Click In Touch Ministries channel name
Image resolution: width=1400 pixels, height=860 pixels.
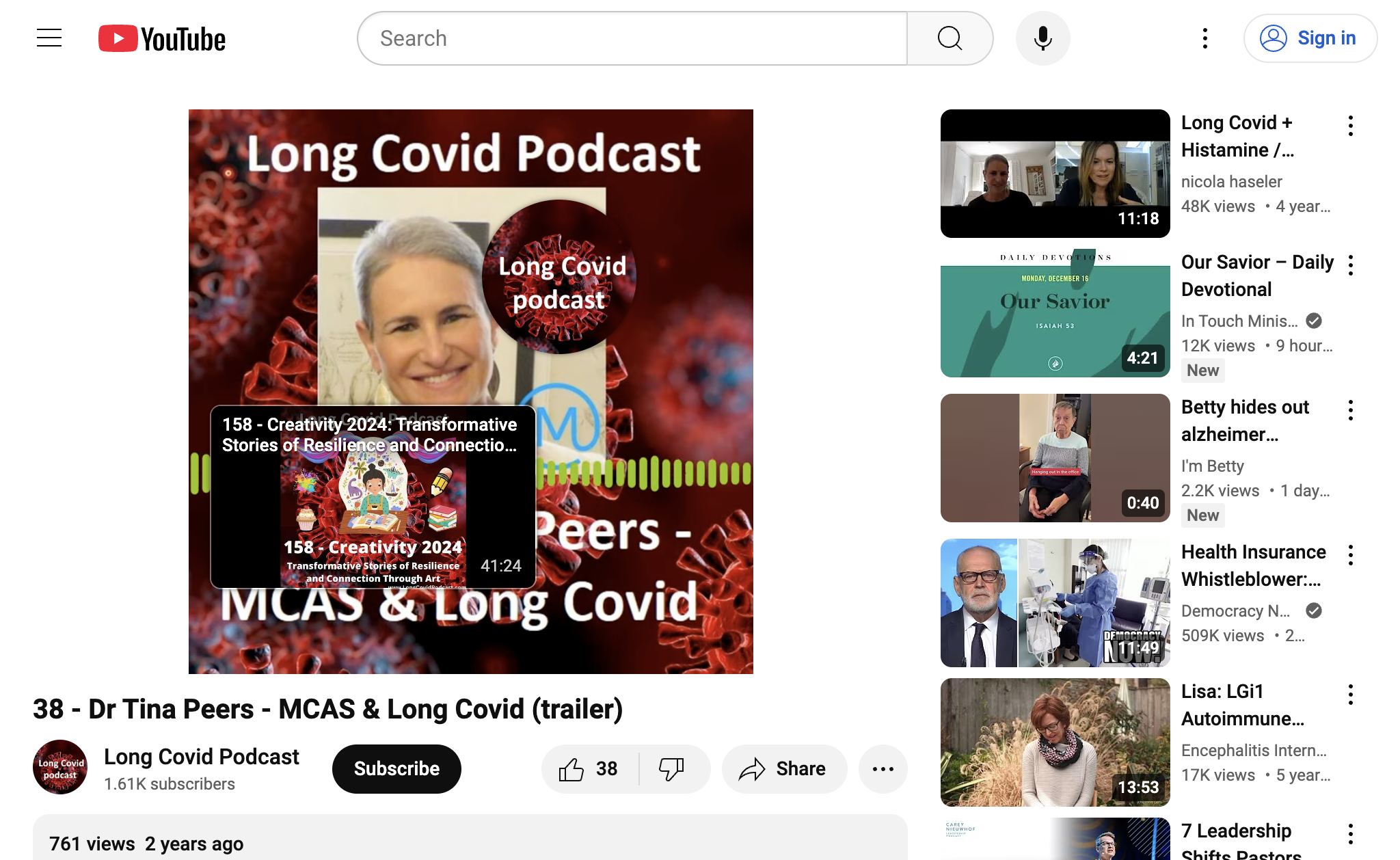[1239, 321]
